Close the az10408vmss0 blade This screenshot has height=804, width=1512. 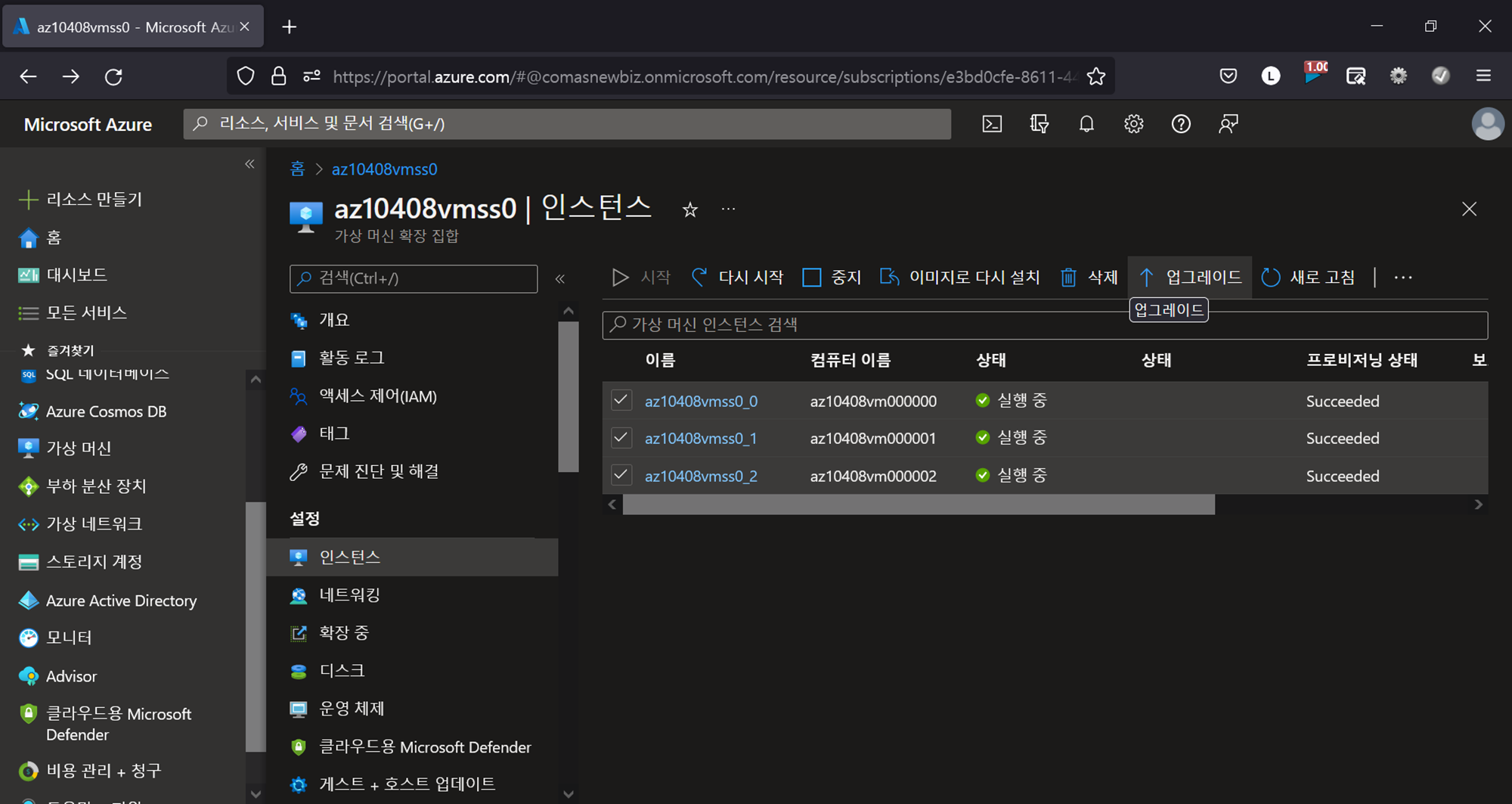tap(1469, 209)
